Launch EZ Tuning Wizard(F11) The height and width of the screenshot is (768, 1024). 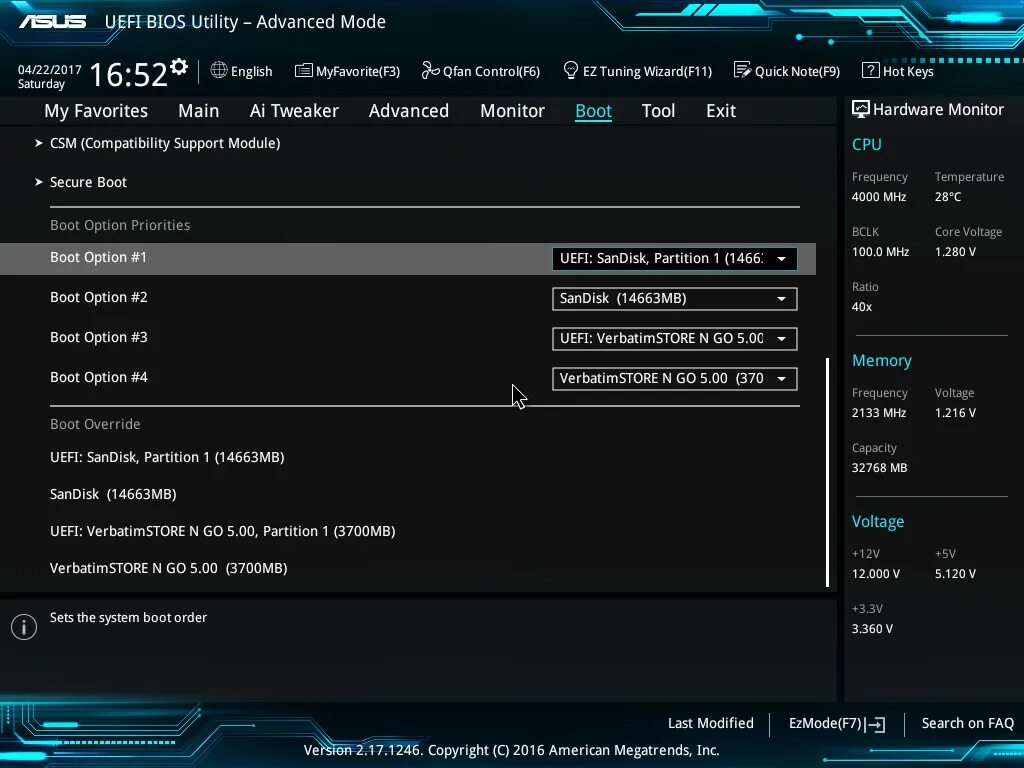tap(647, 71)
